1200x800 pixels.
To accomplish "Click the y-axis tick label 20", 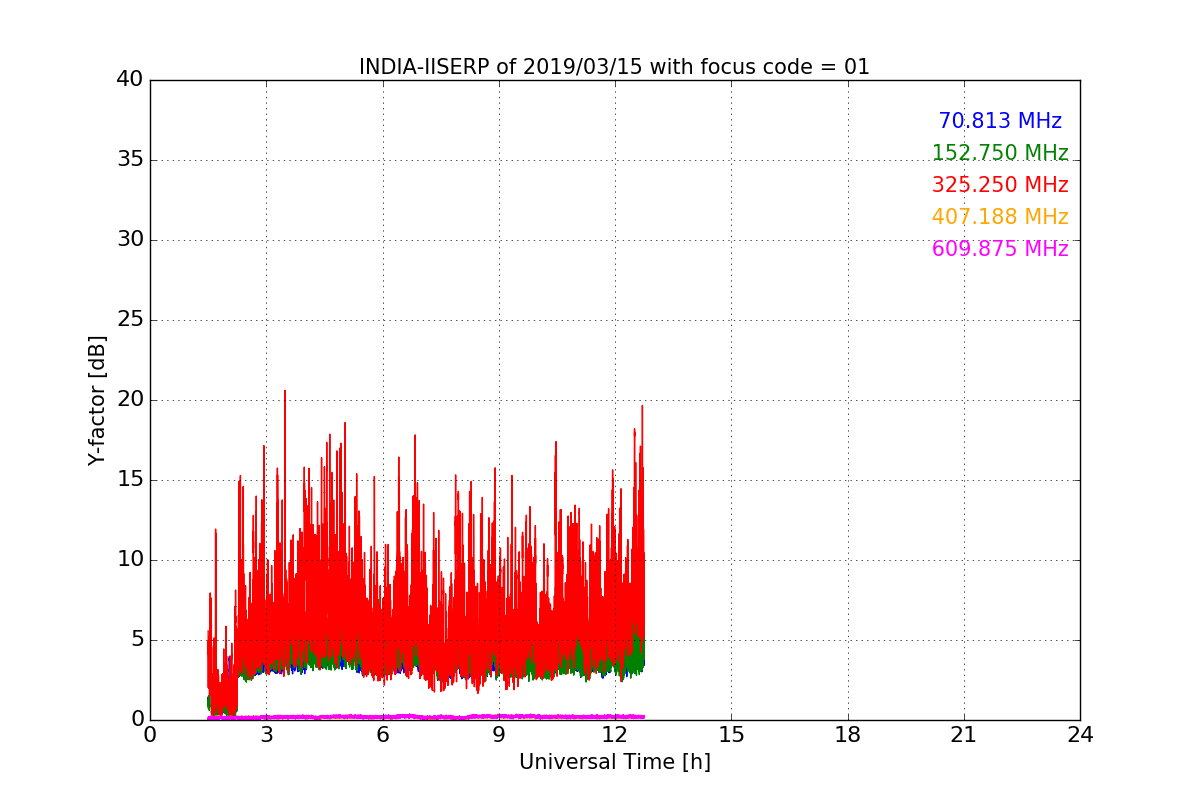I will (x=130, y=400).
